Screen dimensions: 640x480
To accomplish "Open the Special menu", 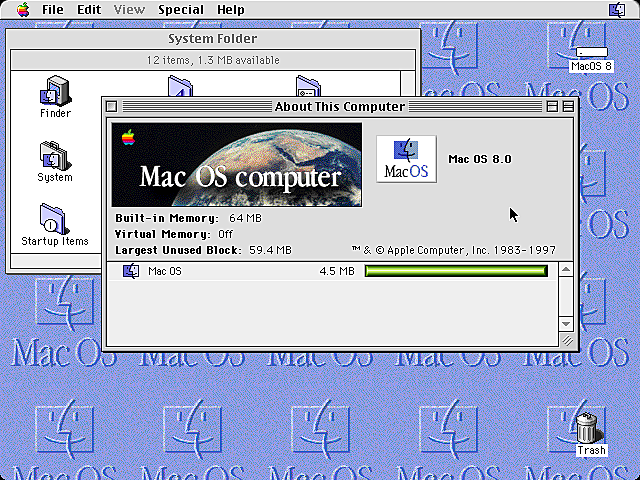I will pos(181,9).
